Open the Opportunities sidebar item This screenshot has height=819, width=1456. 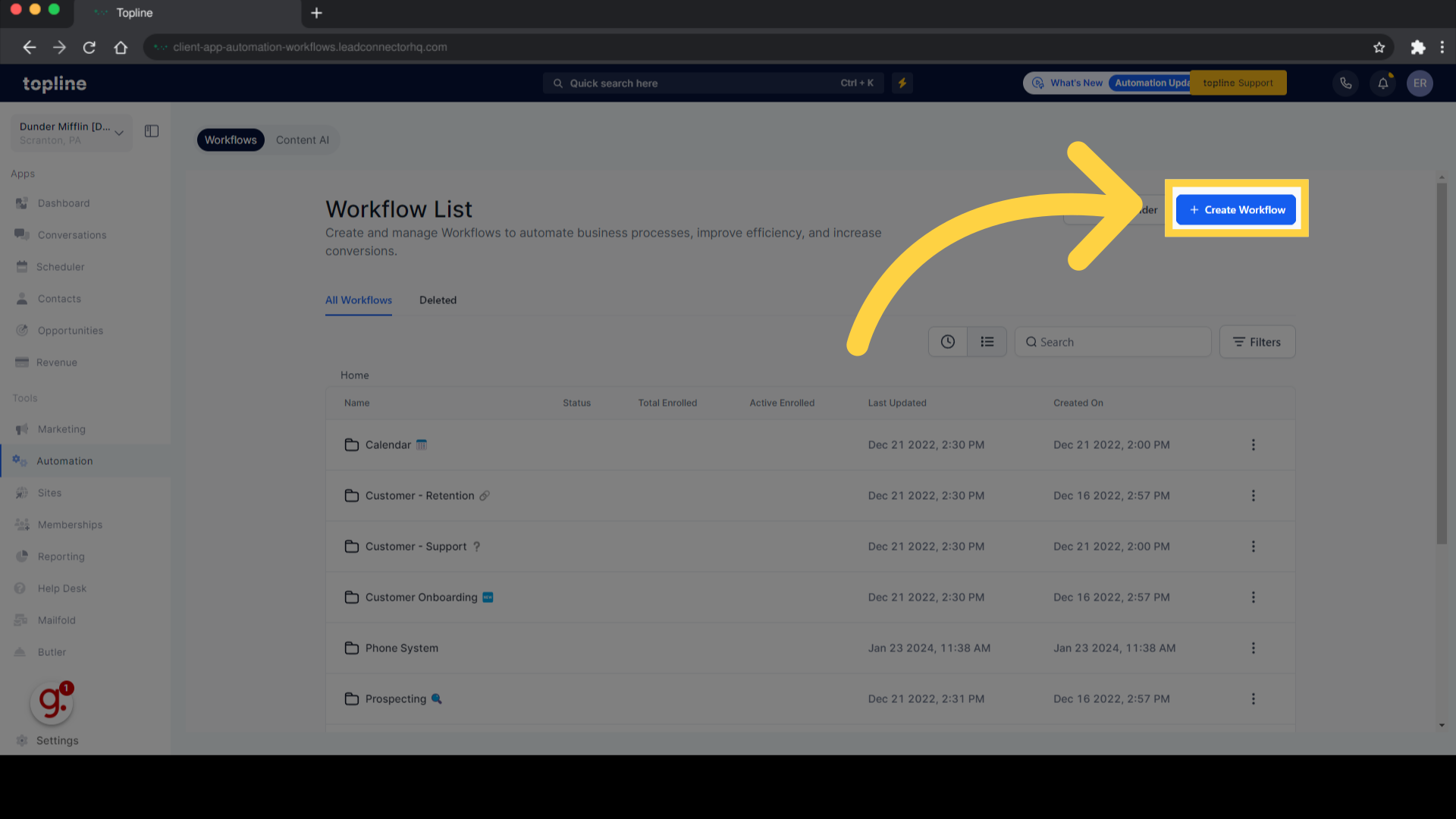pyautogui.click(x=70, y=331)
